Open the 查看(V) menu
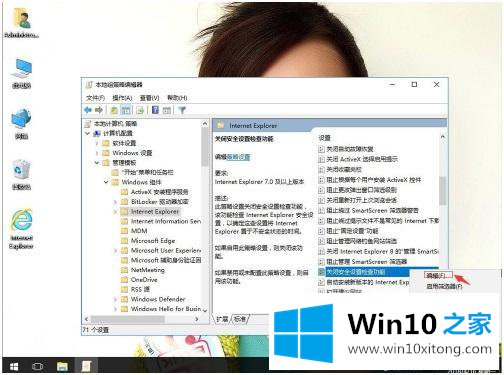 point(149,98)
